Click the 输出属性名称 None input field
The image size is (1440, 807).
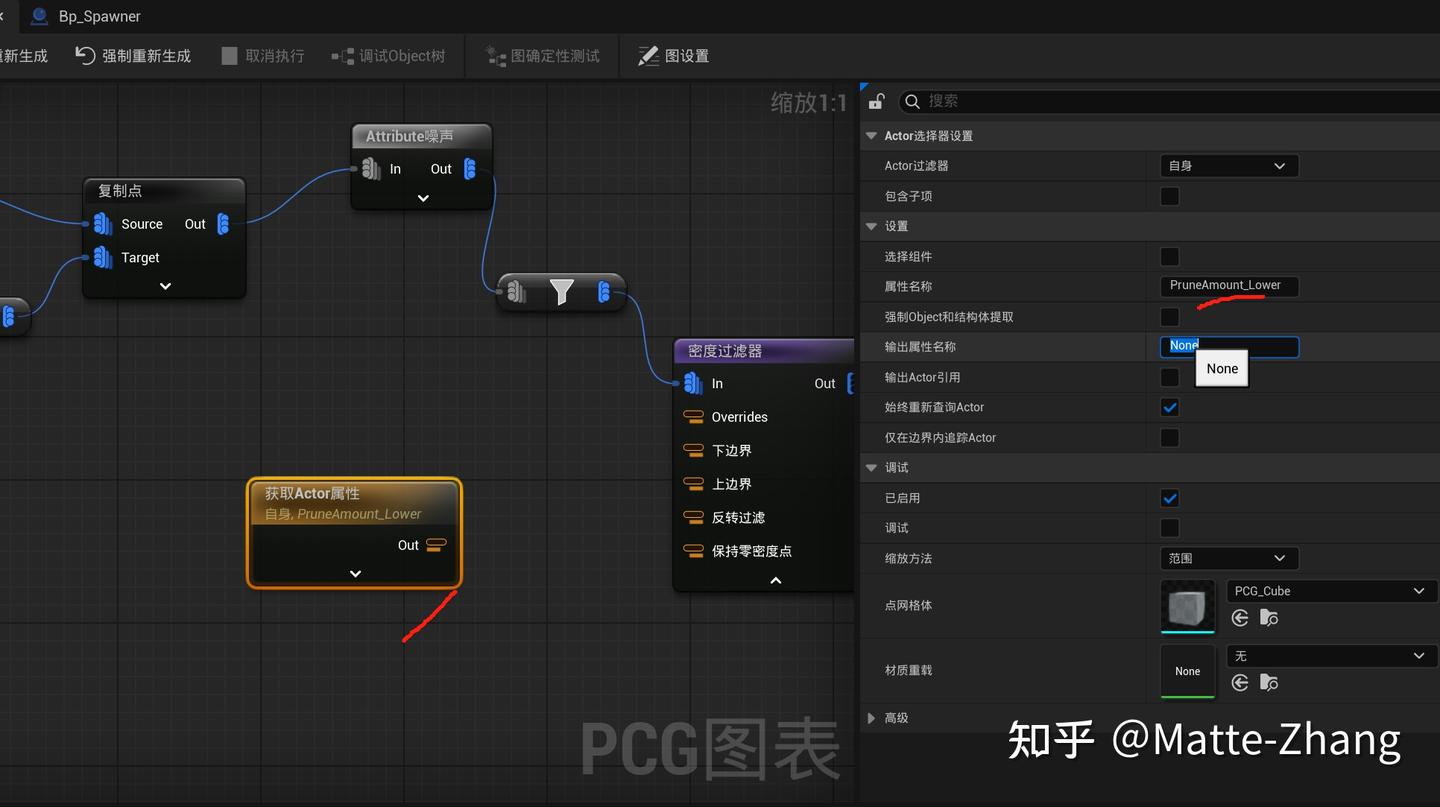(x=1229, y=346)
